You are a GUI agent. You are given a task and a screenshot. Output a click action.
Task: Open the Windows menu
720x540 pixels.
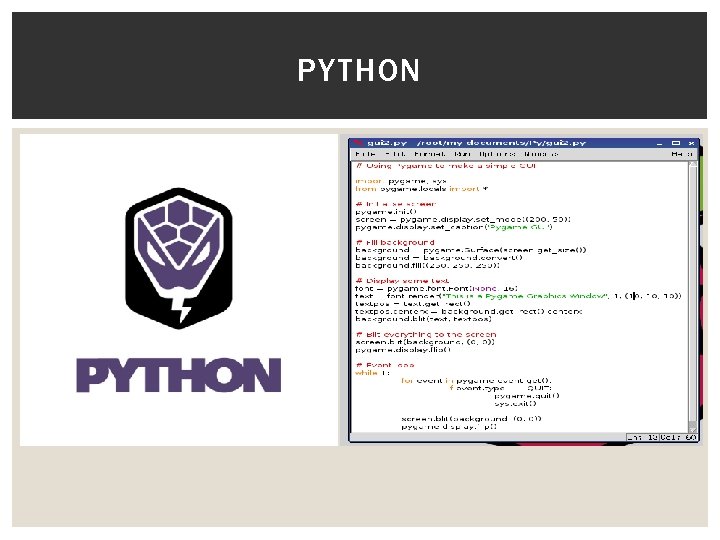click(541, 154)
